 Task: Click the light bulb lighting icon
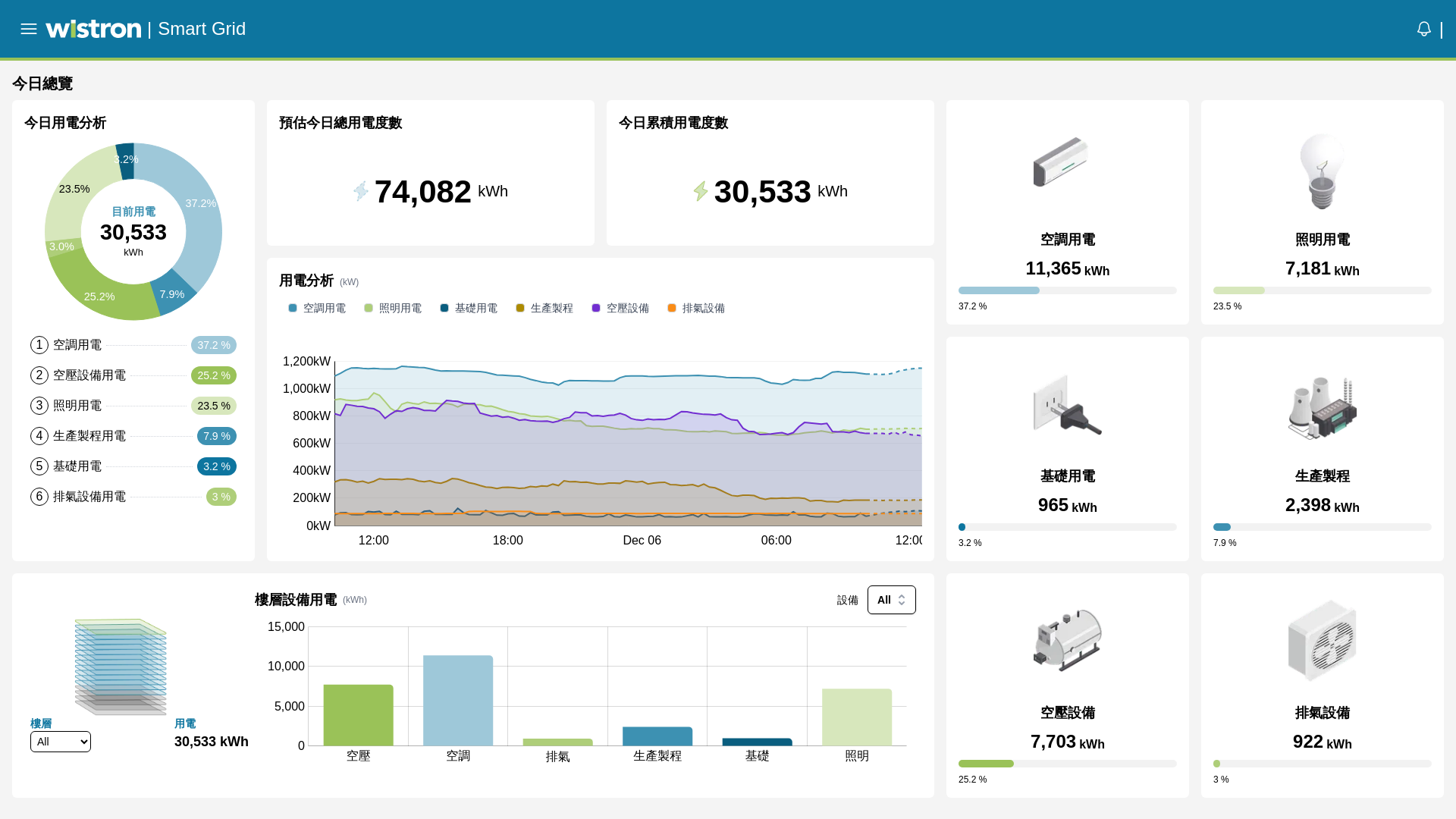[x=1322, y=171]
